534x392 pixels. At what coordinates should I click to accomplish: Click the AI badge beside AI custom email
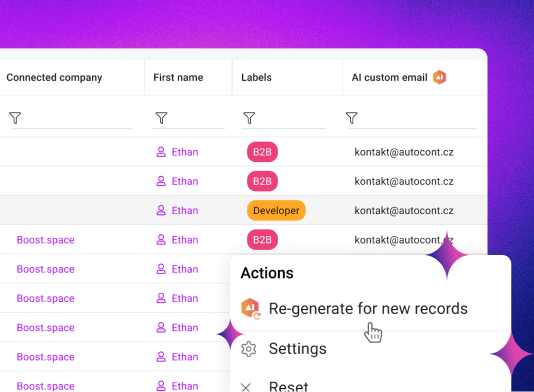click(439, 77)
